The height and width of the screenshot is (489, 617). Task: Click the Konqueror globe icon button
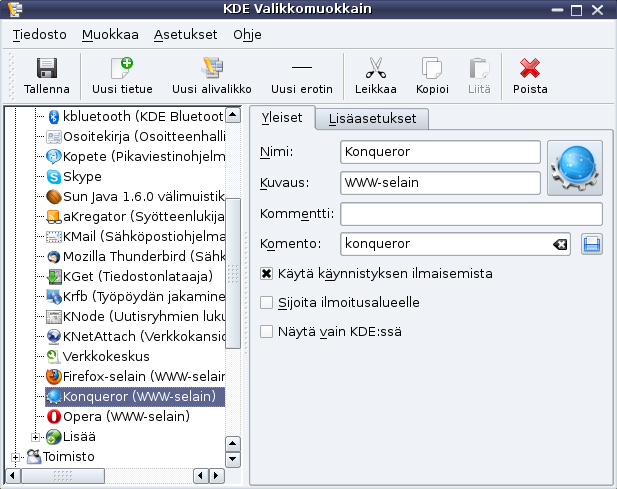coord(575,168)
